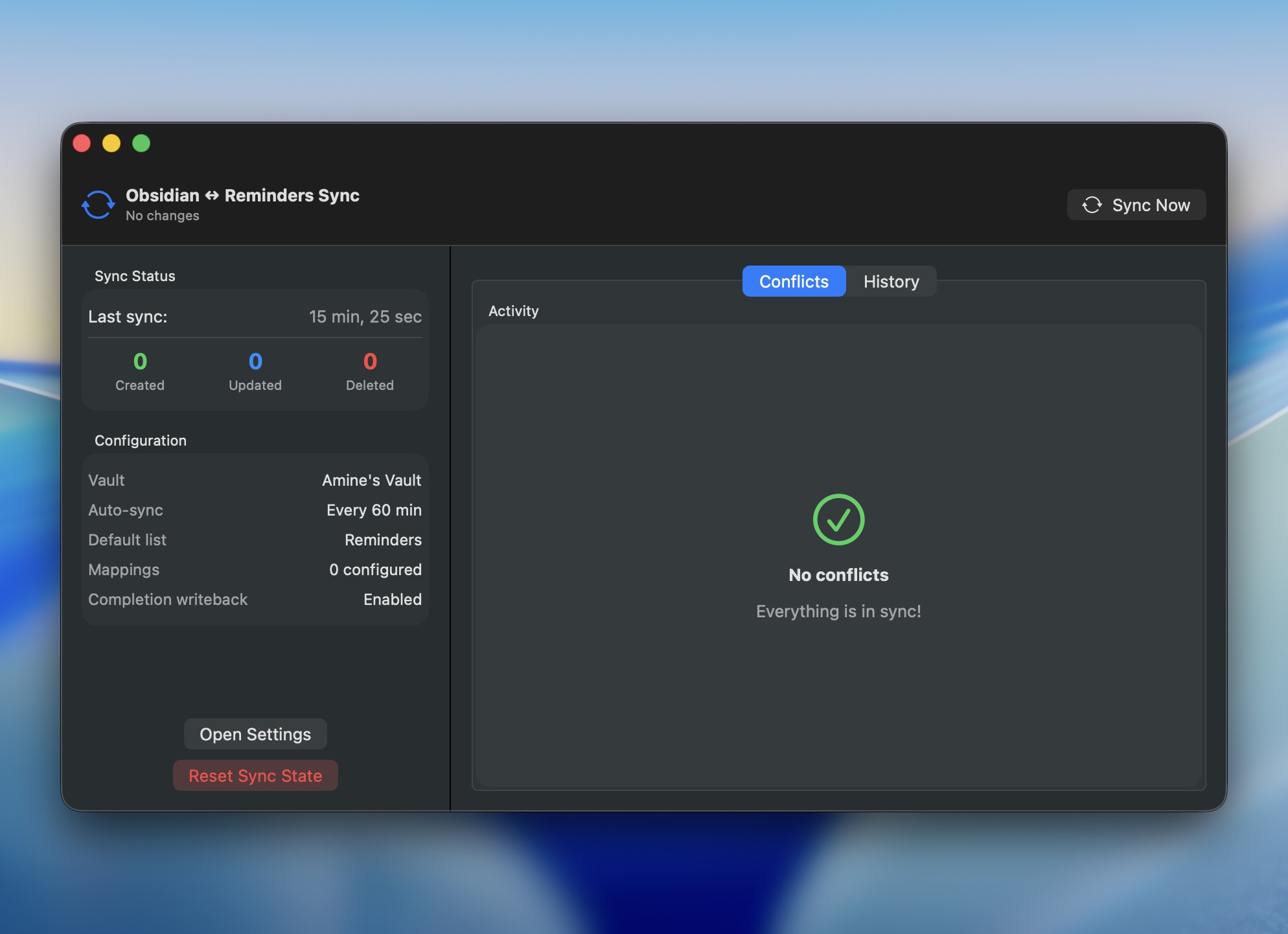Viewport: 1288px width, 934px height.
Task: Click the Last sync: label
Action: pos(128,317)
